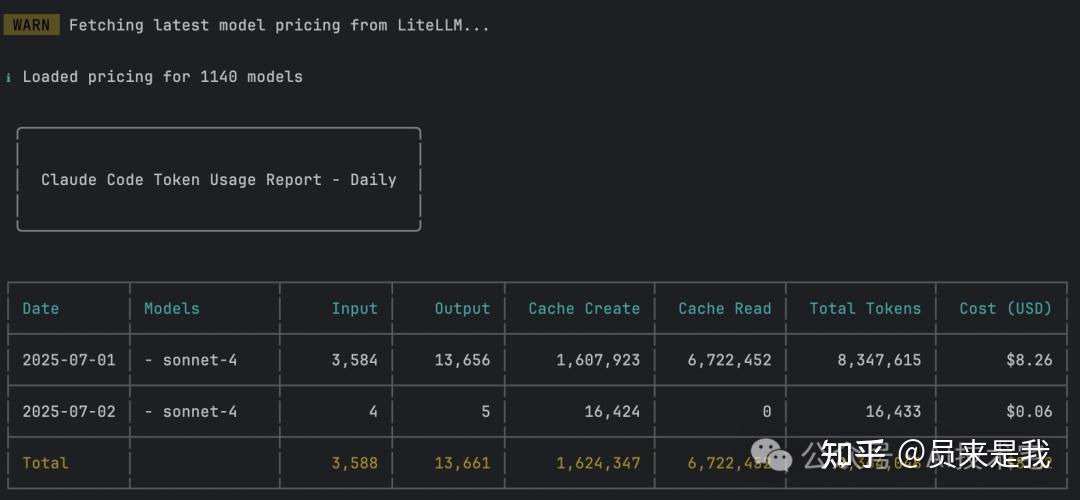Click the Cost (USD) column header

(1005, 308)
